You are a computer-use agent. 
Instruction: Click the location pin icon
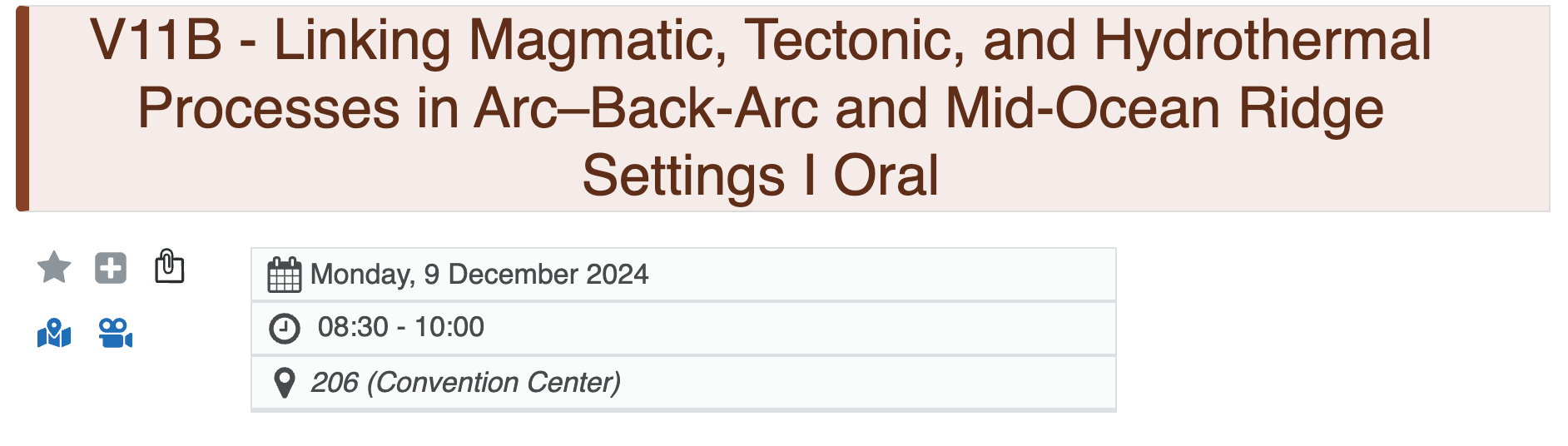click(284, 383)
